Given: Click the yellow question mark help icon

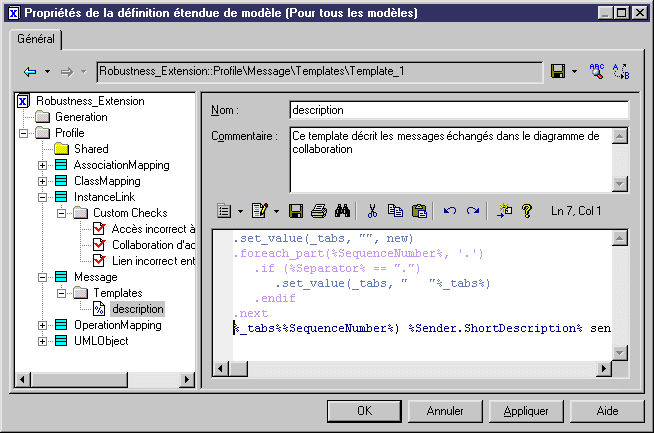Looking at the screenshot, I should coord(526,211).
